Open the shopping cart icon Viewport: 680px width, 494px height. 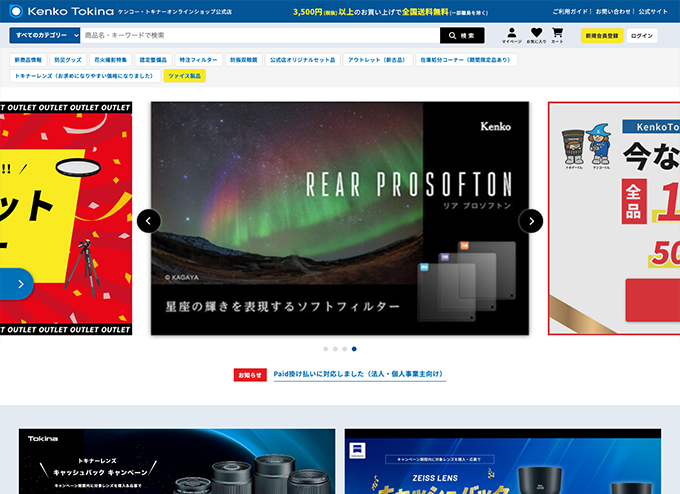pyautogui.click(x=557, y=35)
